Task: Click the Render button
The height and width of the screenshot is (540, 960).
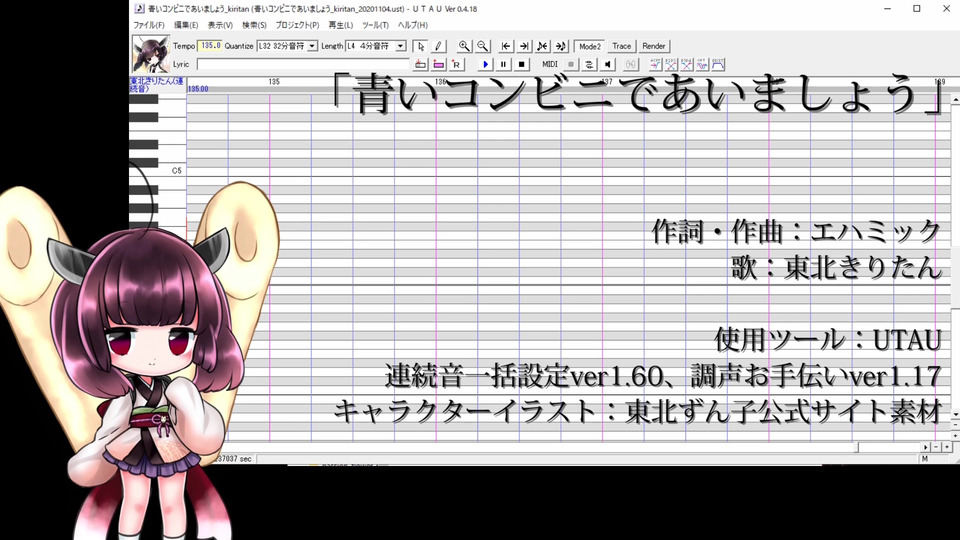Action: tap(654, 46)
